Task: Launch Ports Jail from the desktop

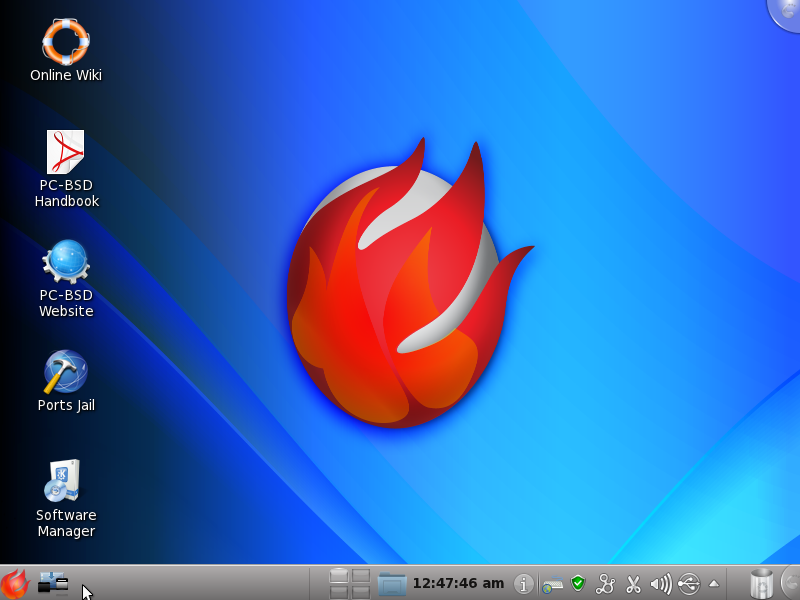Action: click(x=65, y=375)
